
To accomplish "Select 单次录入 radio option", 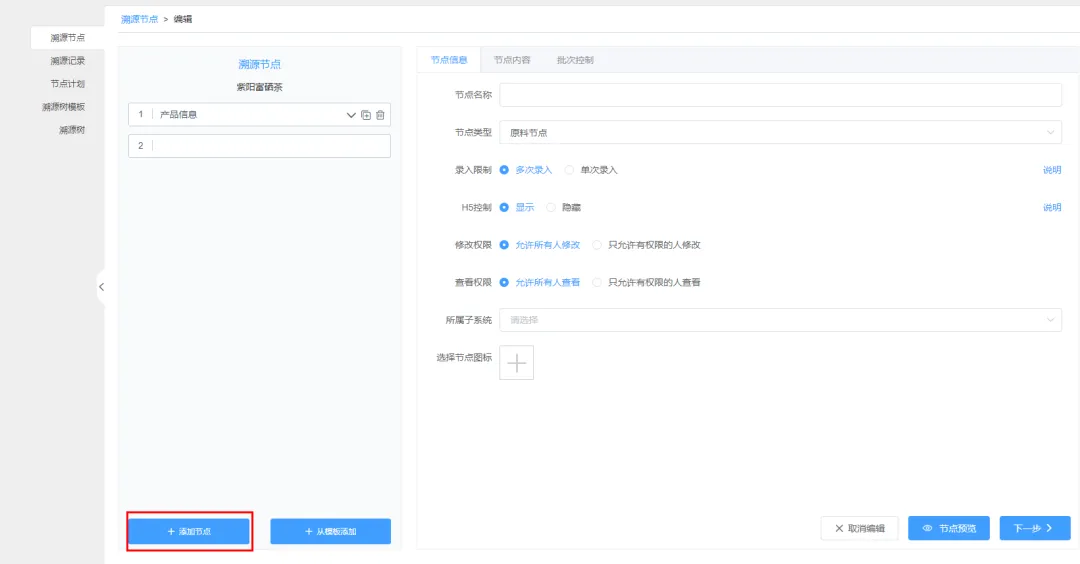I will click(x=591, y=170).
